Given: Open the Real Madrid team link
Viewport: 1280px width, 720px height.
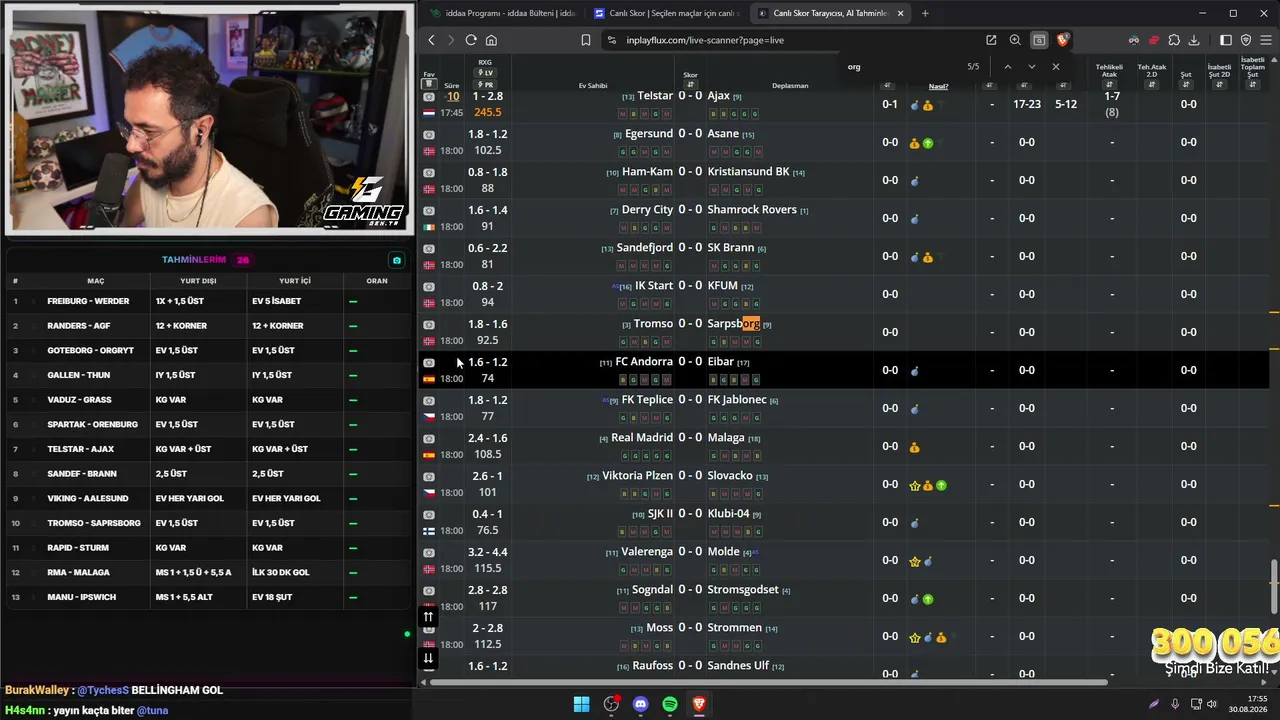Looking at the screenshot, I should tap(642, 438).
